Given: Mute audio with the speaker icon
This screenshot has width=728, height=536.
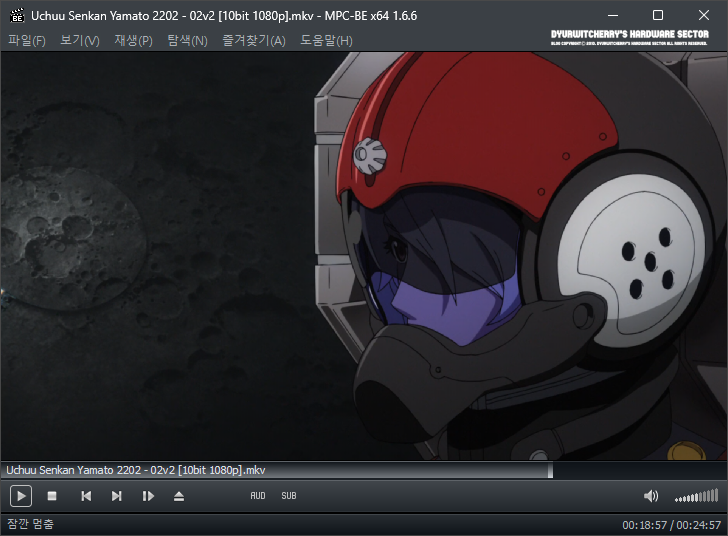Looking at the screenshot, I should click(x=651, y=496).
